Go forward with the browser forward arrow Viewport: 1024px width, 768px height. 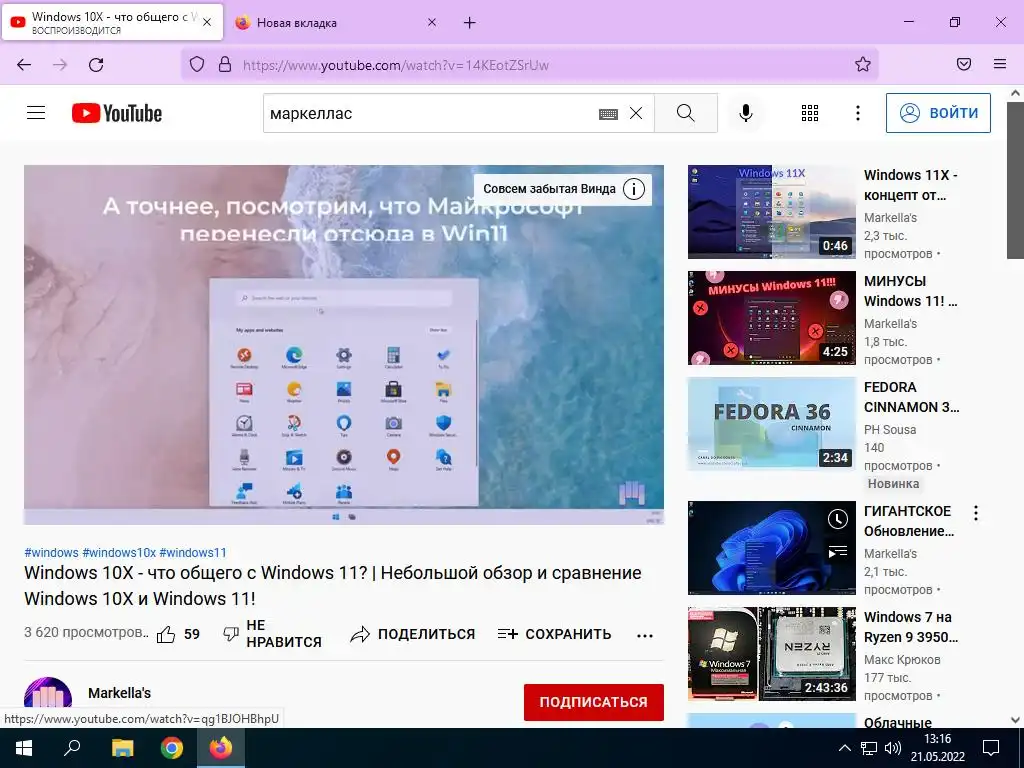point(60,65)
